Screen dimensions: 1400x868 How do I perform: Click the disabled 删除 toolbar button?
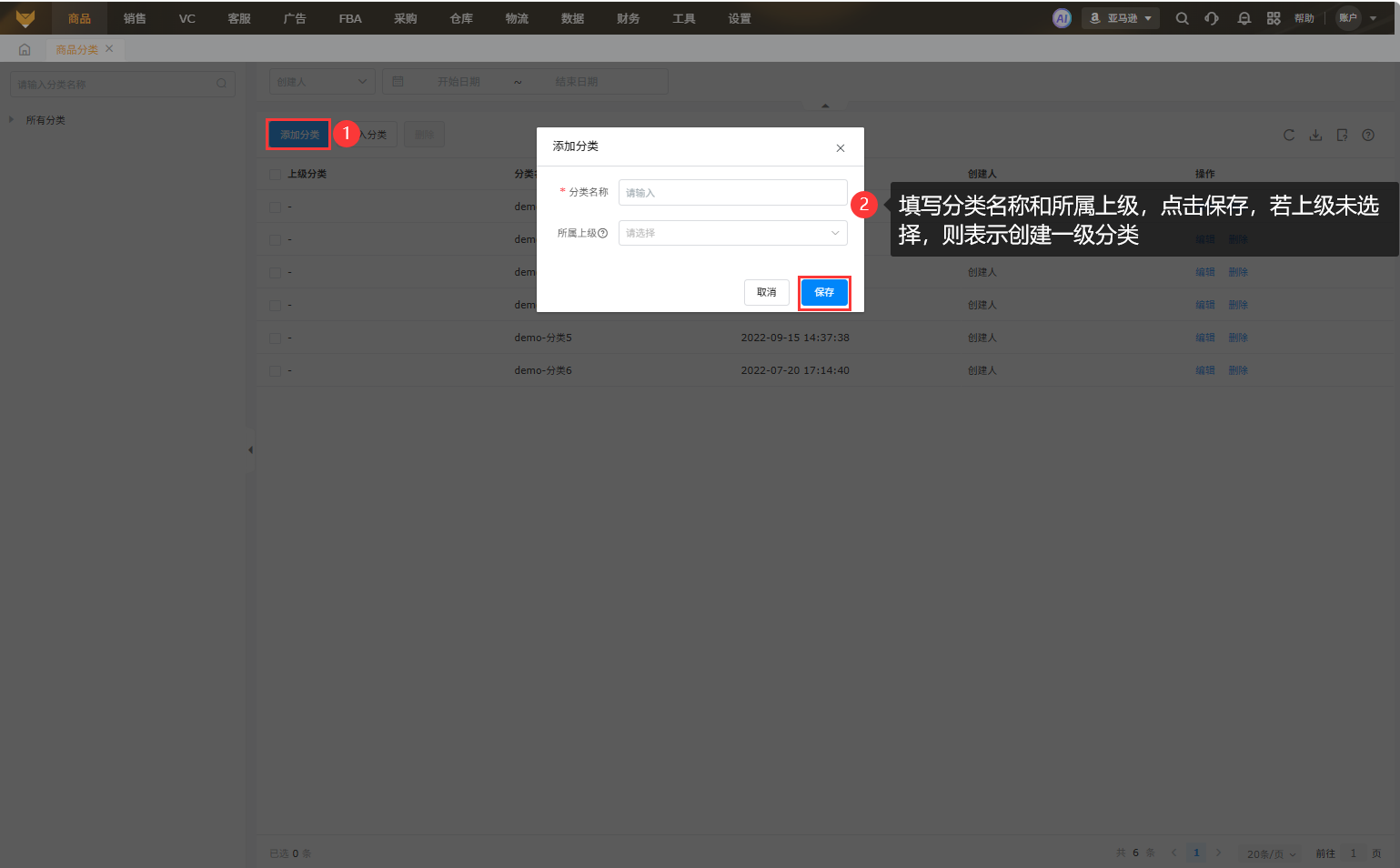click(x=424, y=135)
